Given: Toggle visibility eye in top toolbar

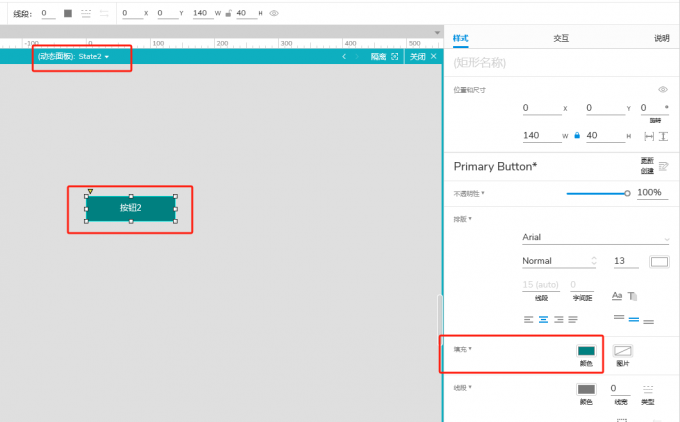Looking at the screenshot, I should (x=274, y=13).
